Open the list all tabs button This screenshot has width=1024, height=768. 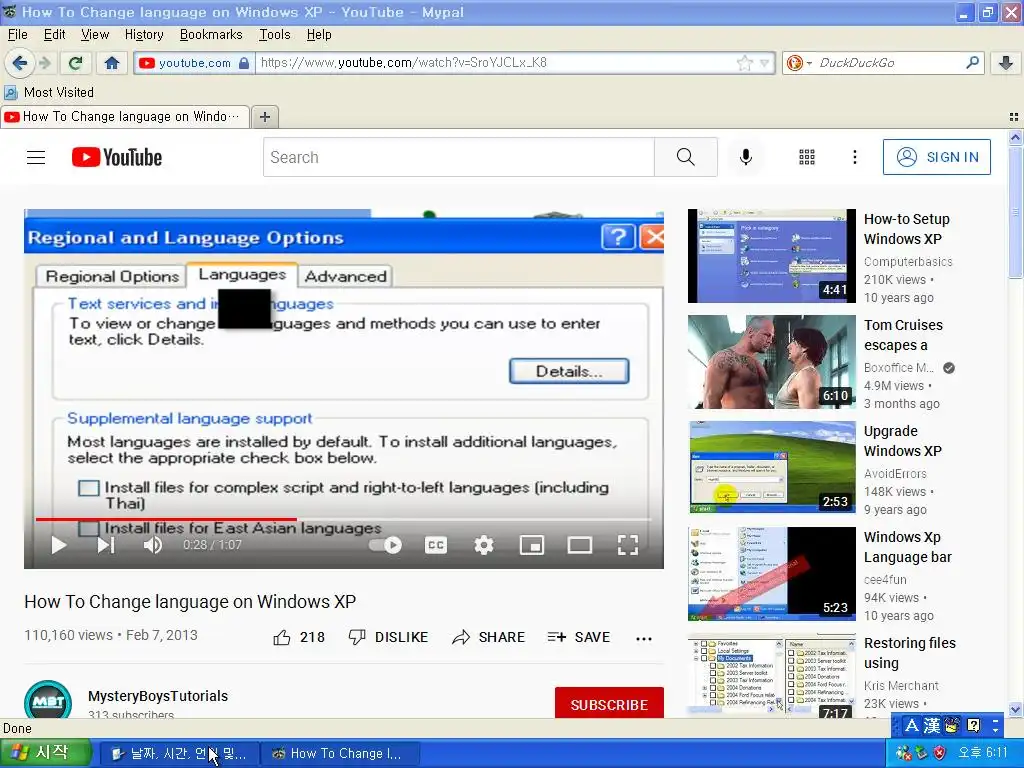[1014, 117]
